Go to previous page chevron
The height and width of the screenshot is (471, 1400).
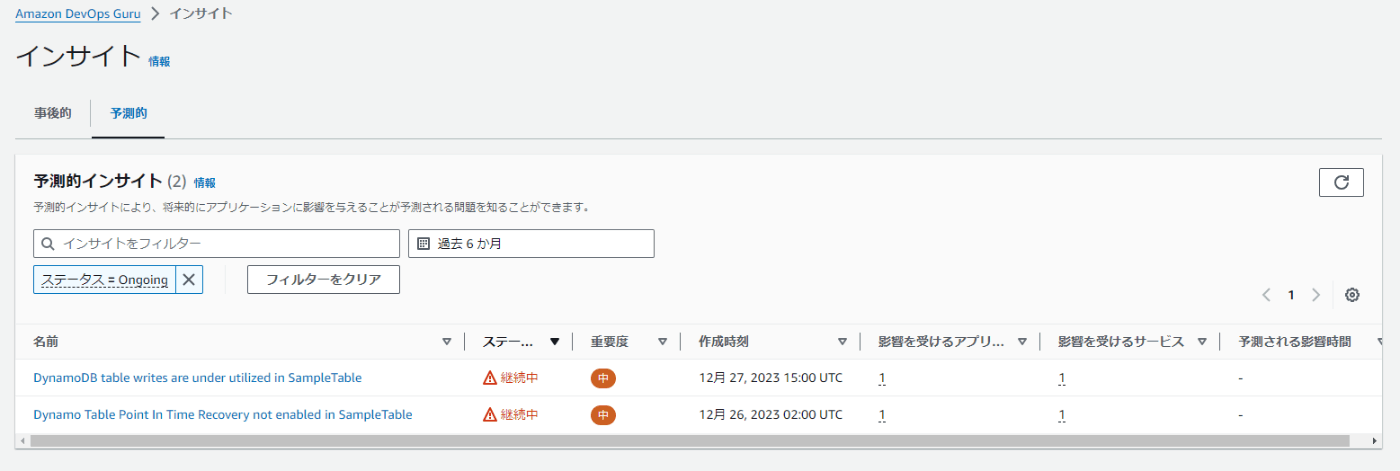[x=1266, y=295]
